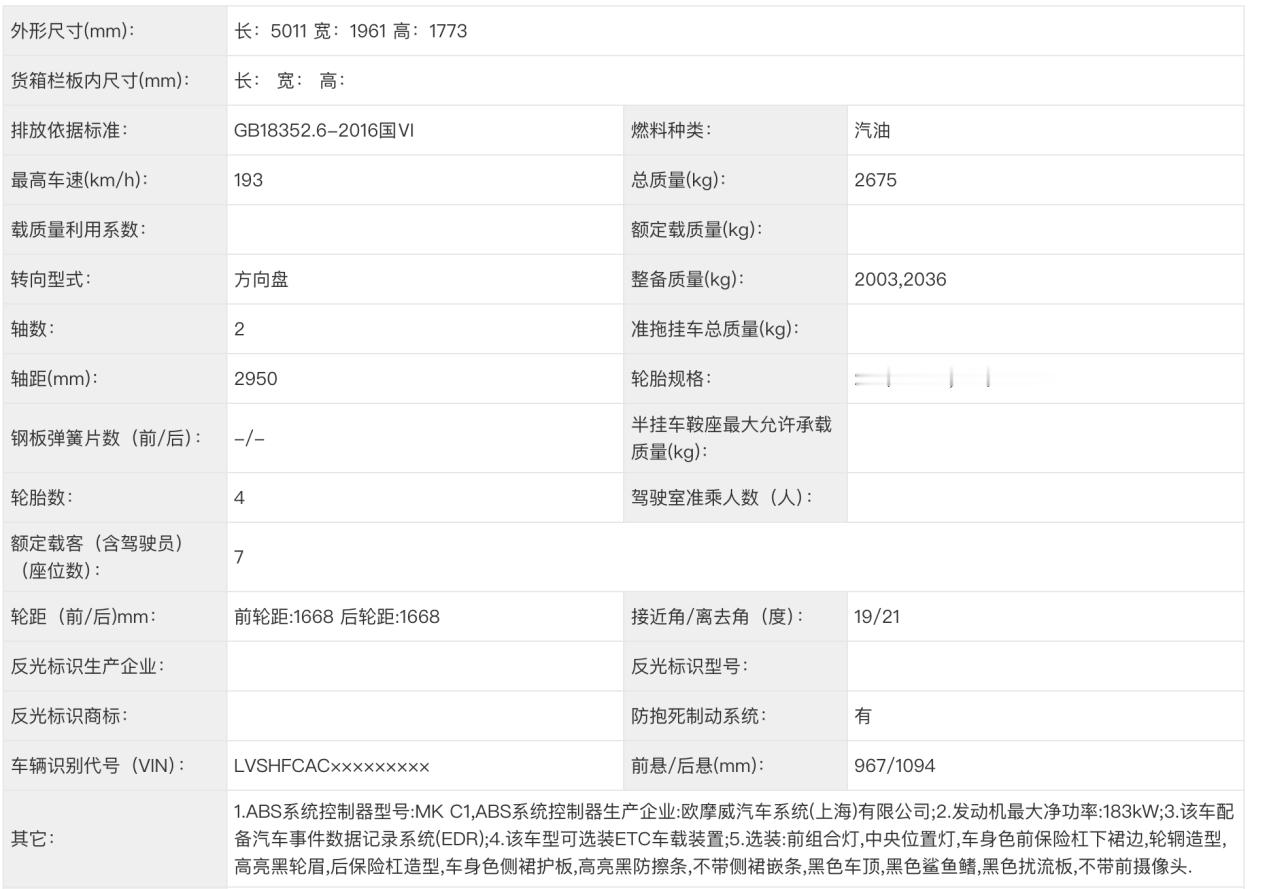Click the seating capacity value 7
Viewport: 1267px width, 889px height.
click(240, 556)
